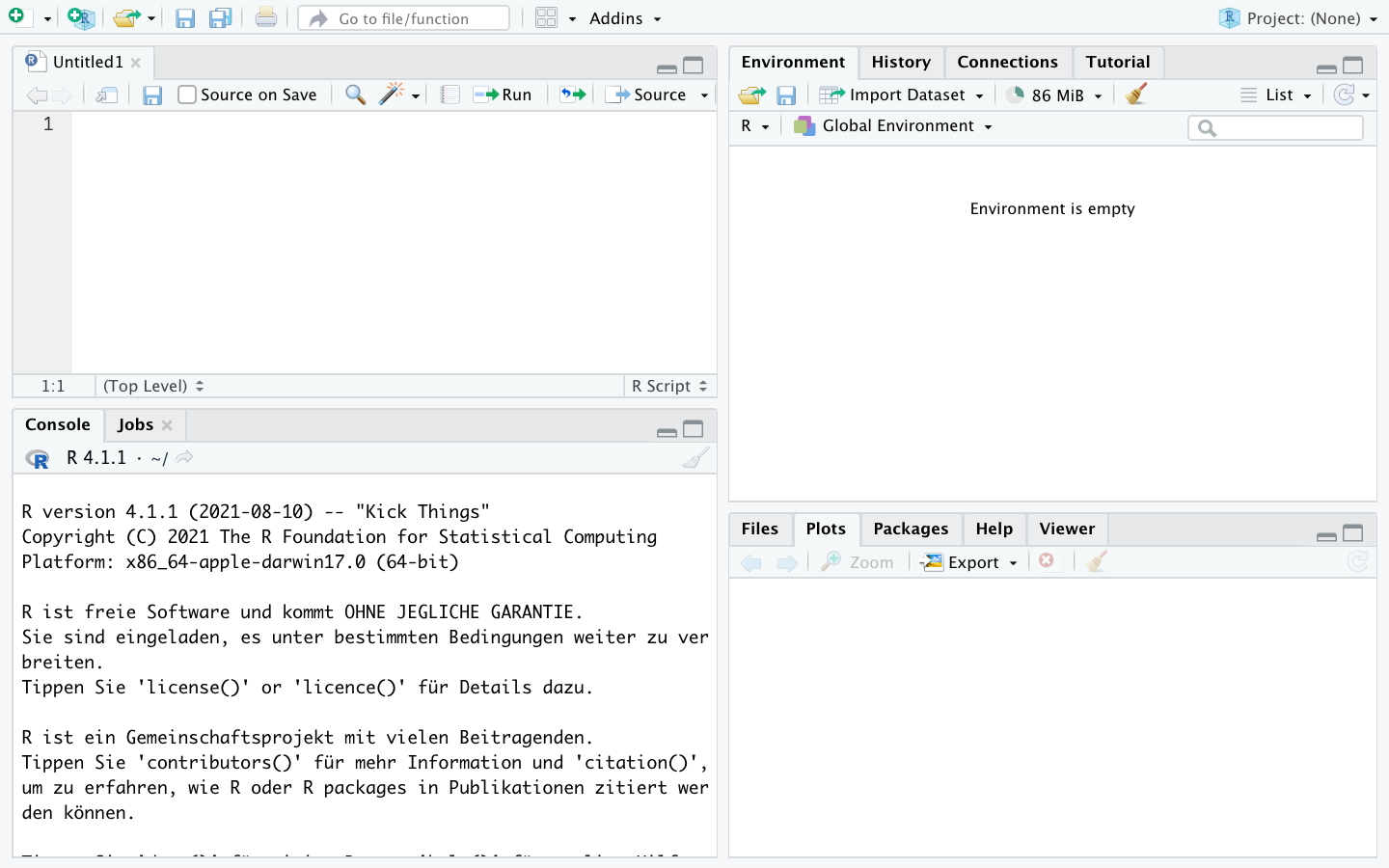Expand the Source options dropdown arrow

tap(704, 95)
